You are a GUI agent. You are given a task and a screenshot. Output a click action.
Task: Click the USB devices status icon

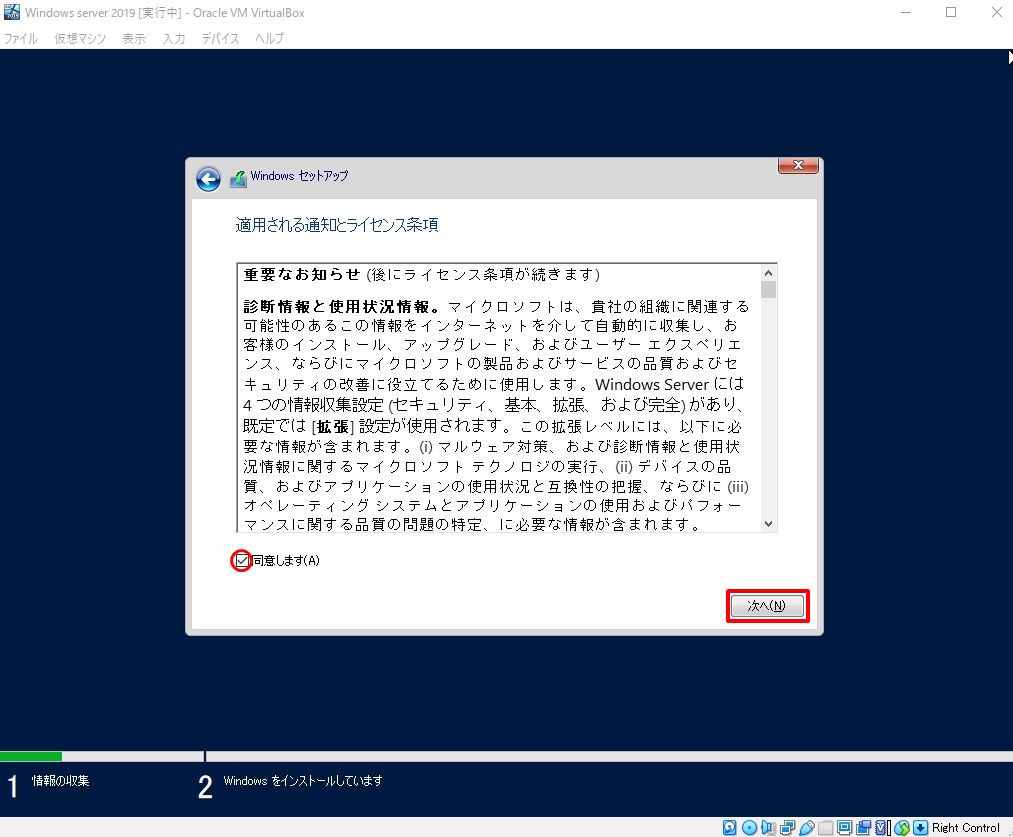(806, 827)
